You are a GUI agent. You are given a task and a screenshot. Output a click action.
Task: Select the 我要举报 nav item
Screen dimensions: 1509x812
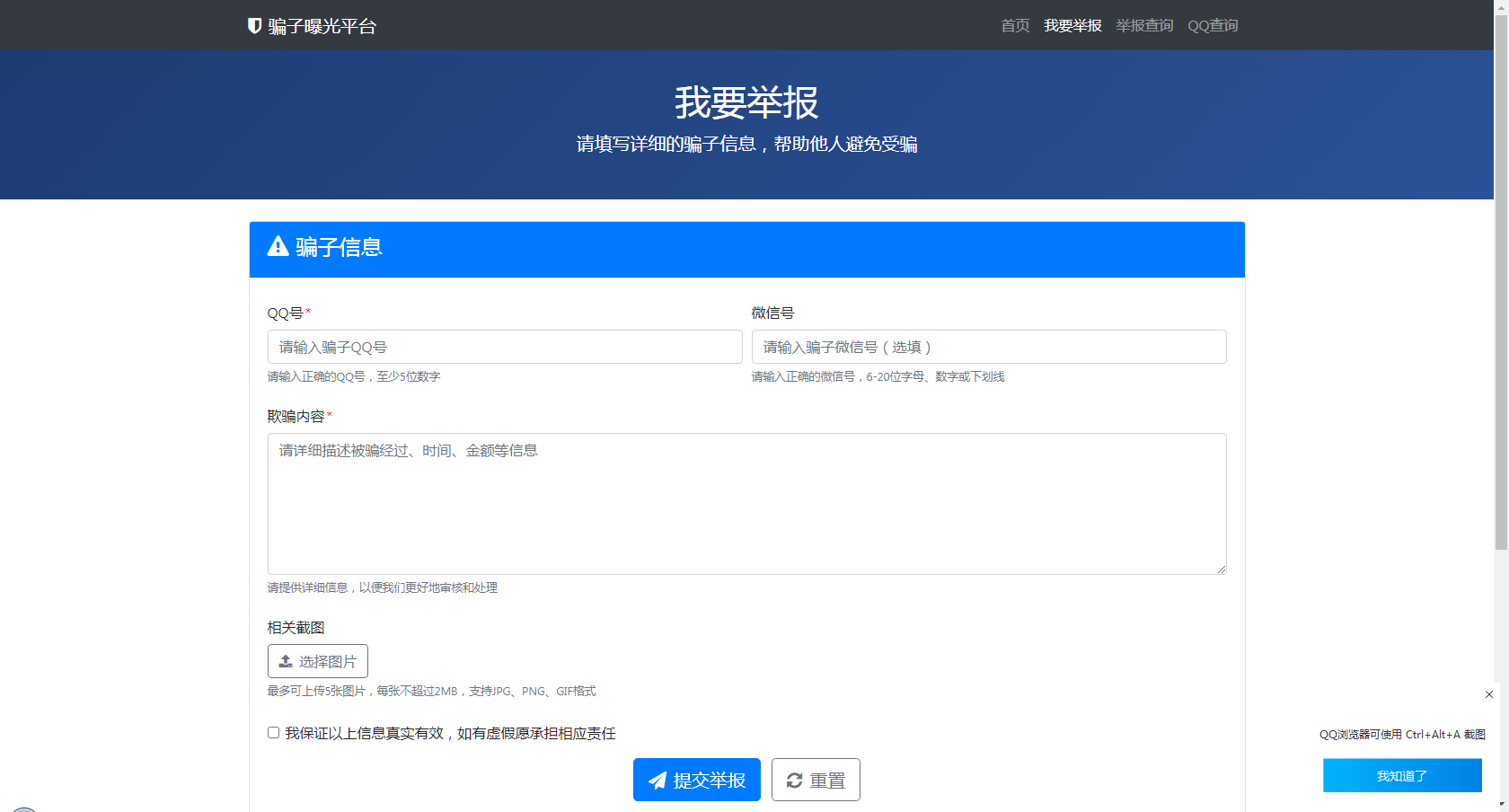[1072, 26]
